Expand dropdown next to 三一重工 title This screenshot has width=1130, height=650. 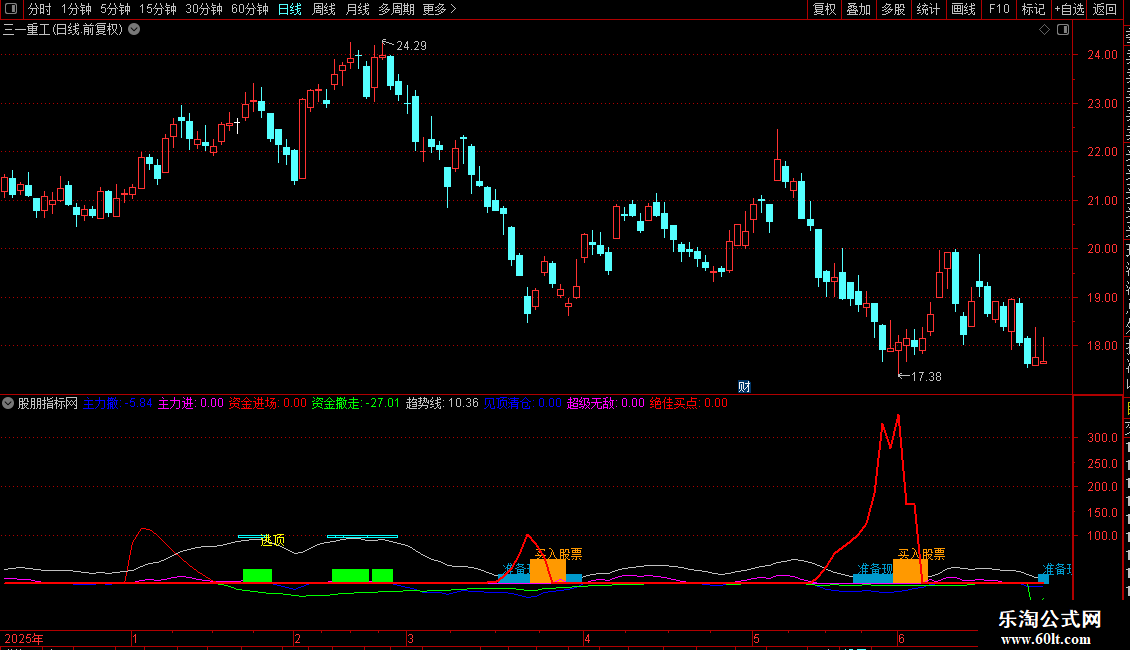click(134, 30)
